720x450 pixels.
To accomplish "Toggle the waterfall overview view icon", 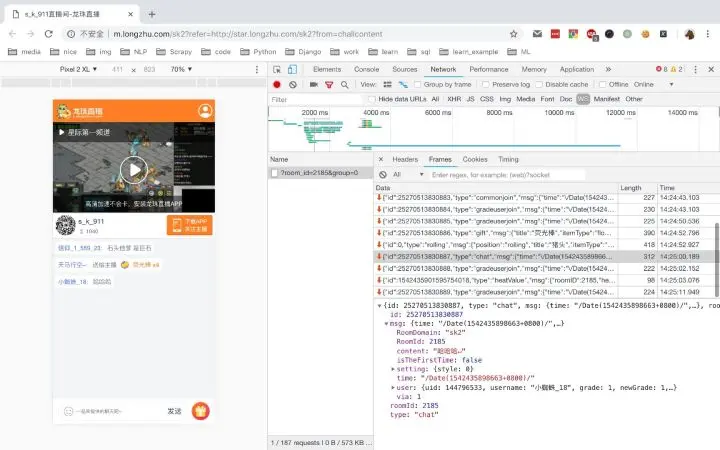I will tap(403, 84).
